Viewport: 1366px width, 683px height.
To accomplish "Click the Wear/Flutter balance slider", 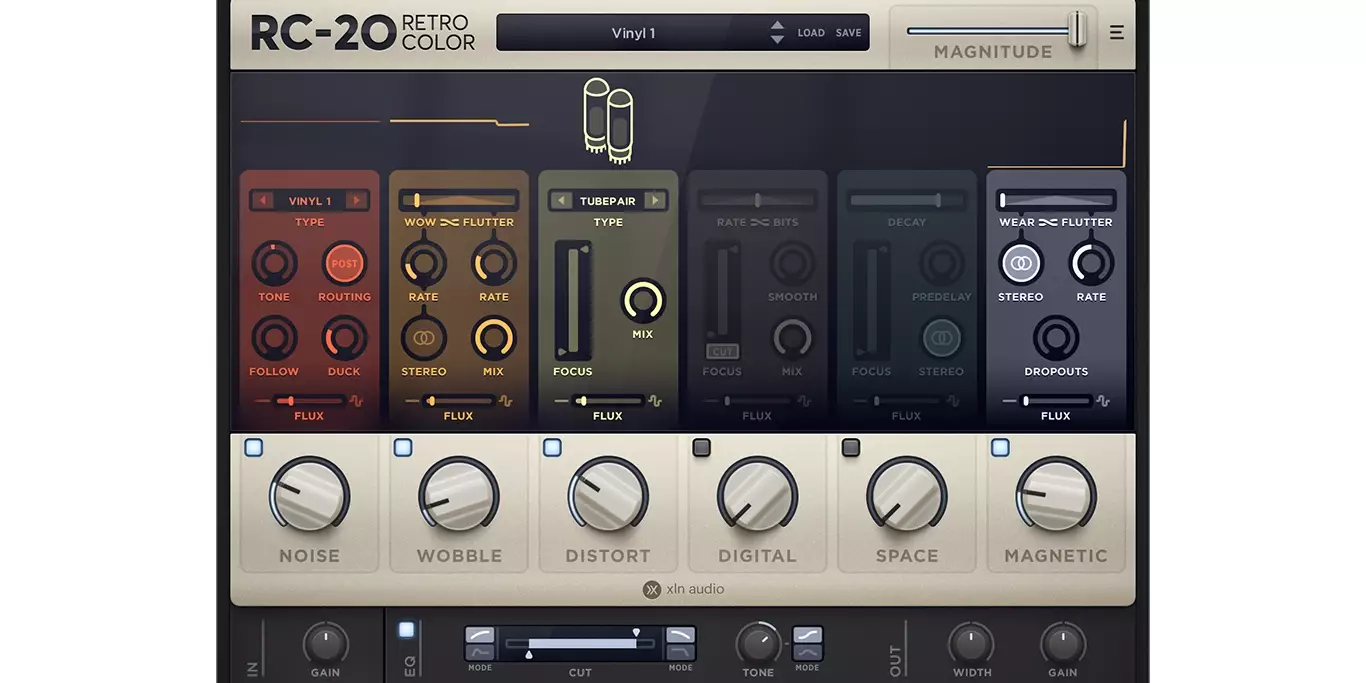I will click(1056, 200).
